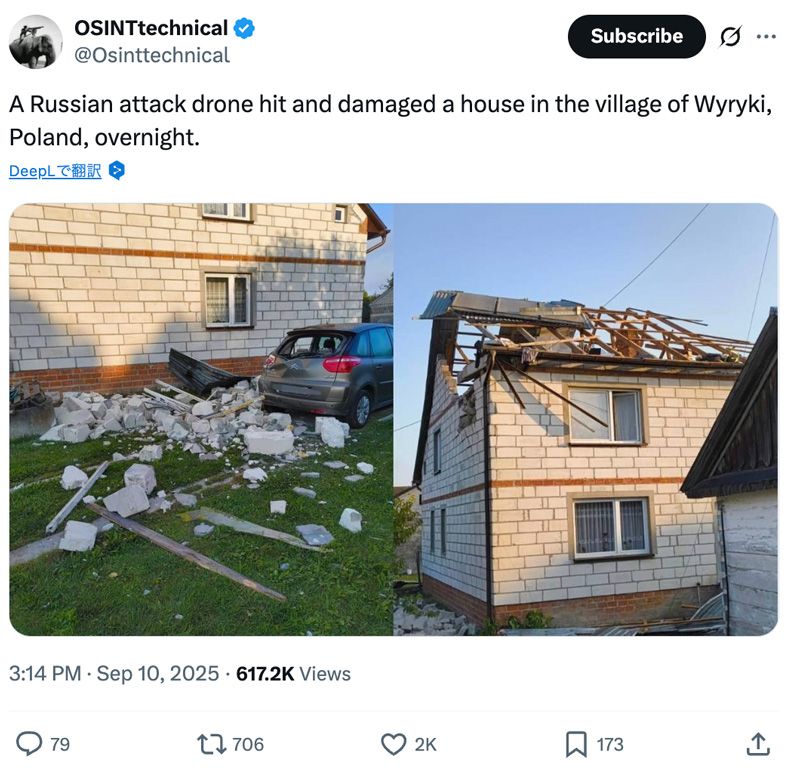Click the 706 reposts count

coord(248,744)
